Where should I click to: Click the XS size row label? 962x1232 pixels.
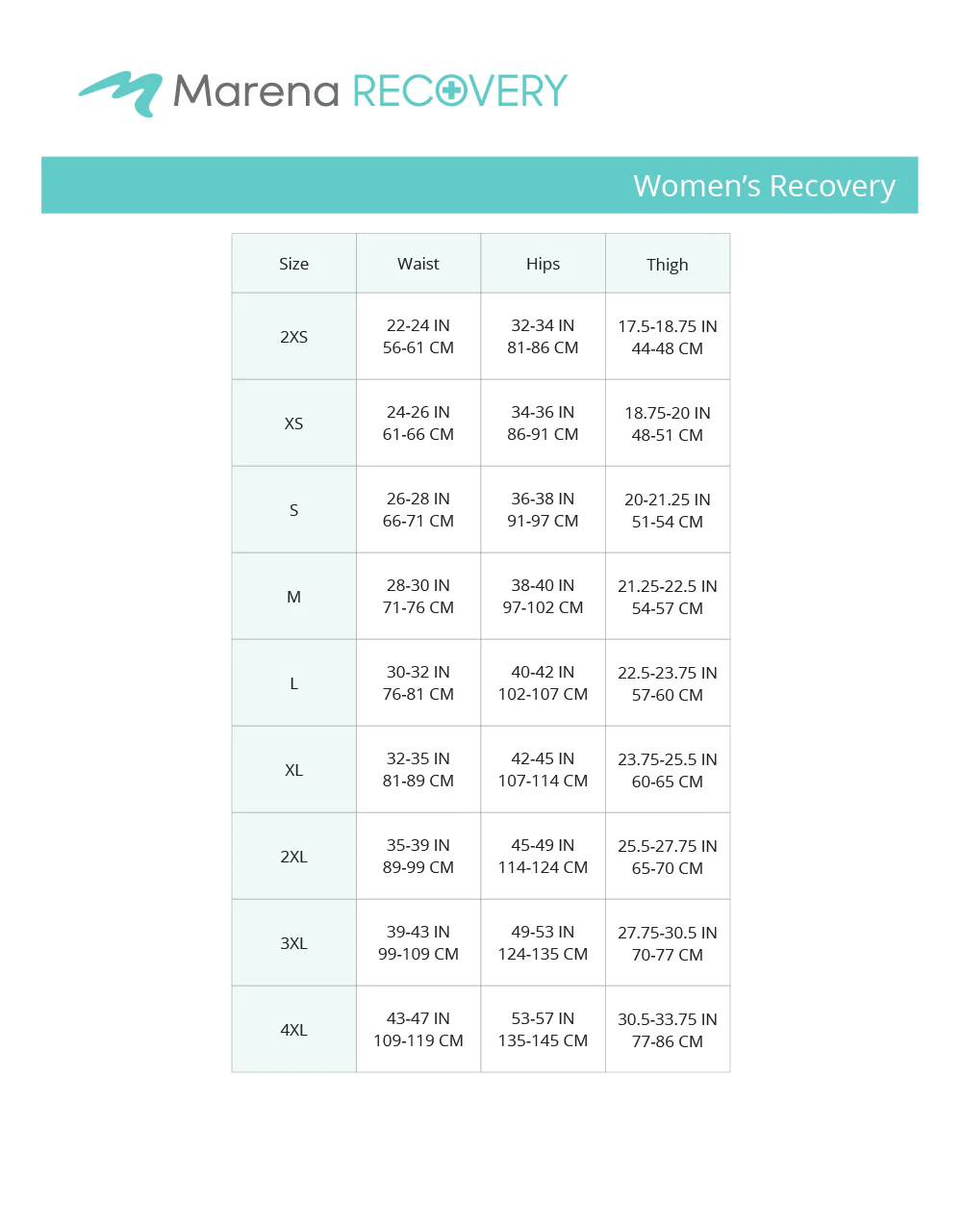point(294,423)
